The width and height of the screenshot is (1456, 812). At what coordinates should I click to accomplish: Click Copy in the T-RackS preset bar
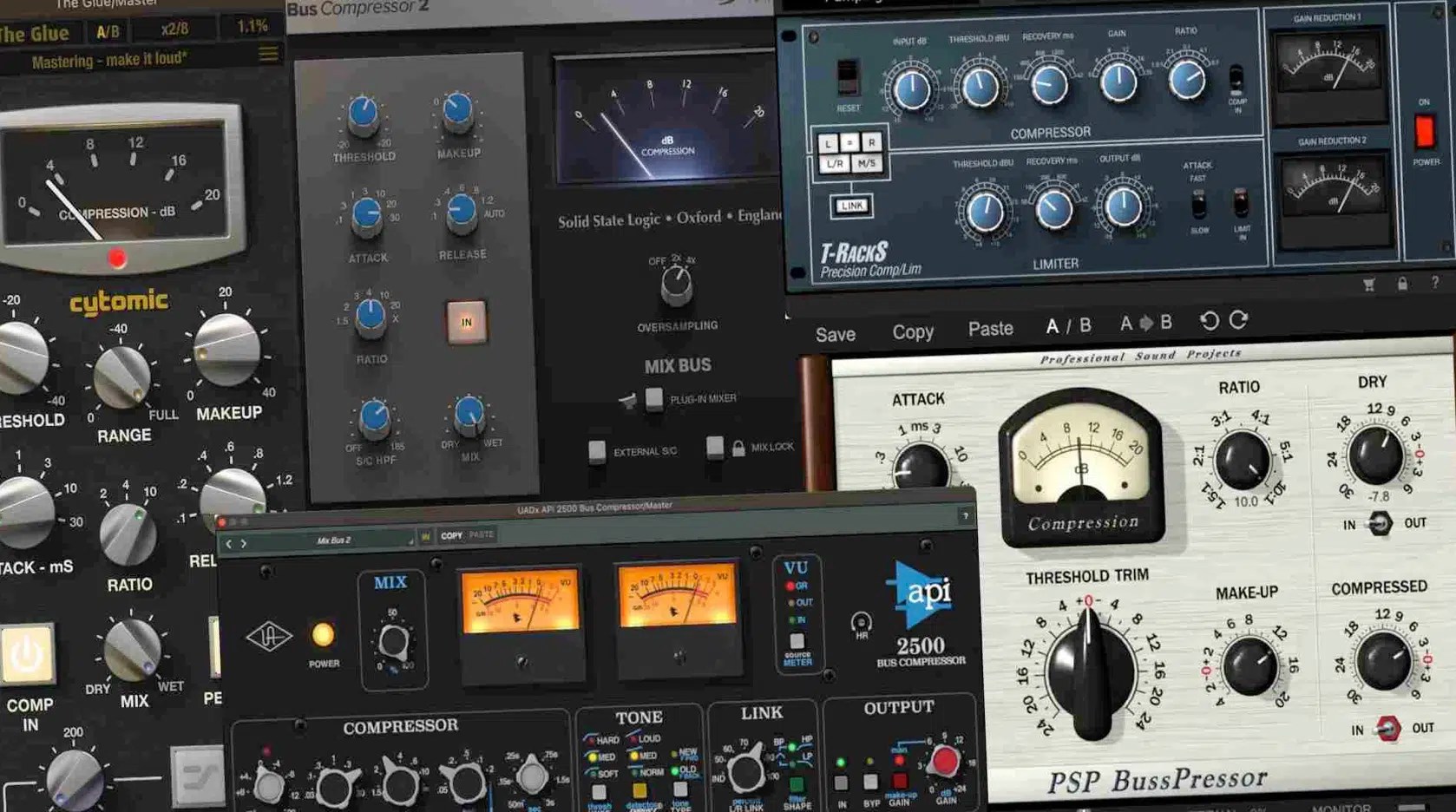click(913, 332)
